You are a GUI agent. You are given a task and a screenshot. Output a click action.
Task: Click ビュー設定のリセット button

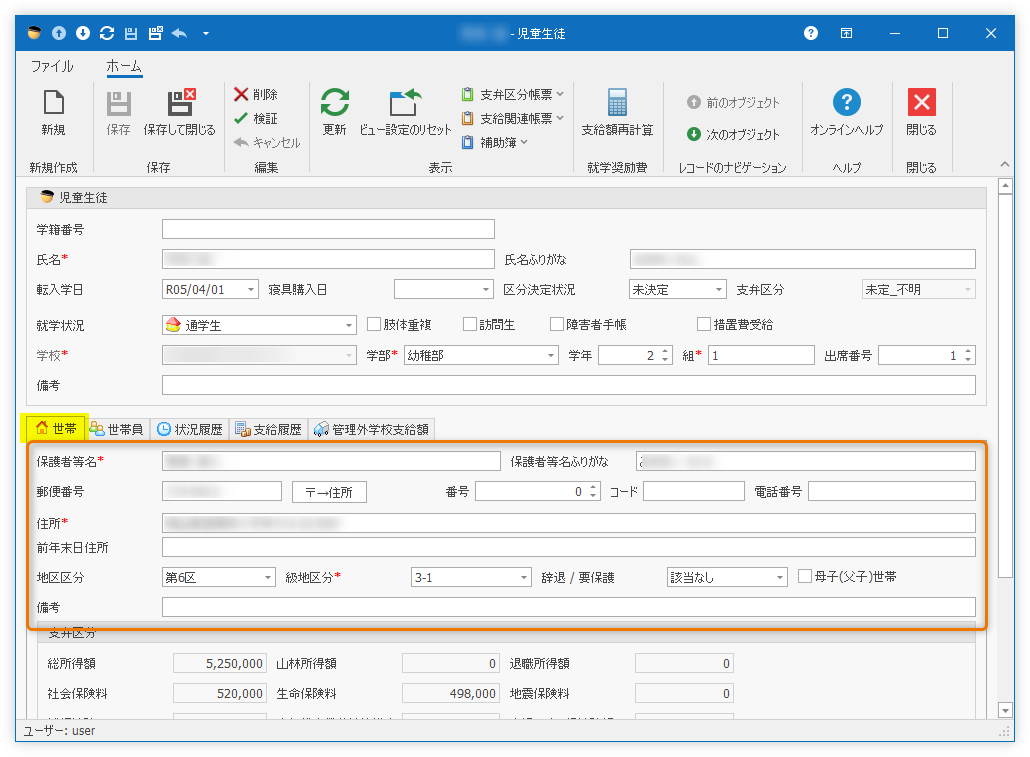pos(405,112)
